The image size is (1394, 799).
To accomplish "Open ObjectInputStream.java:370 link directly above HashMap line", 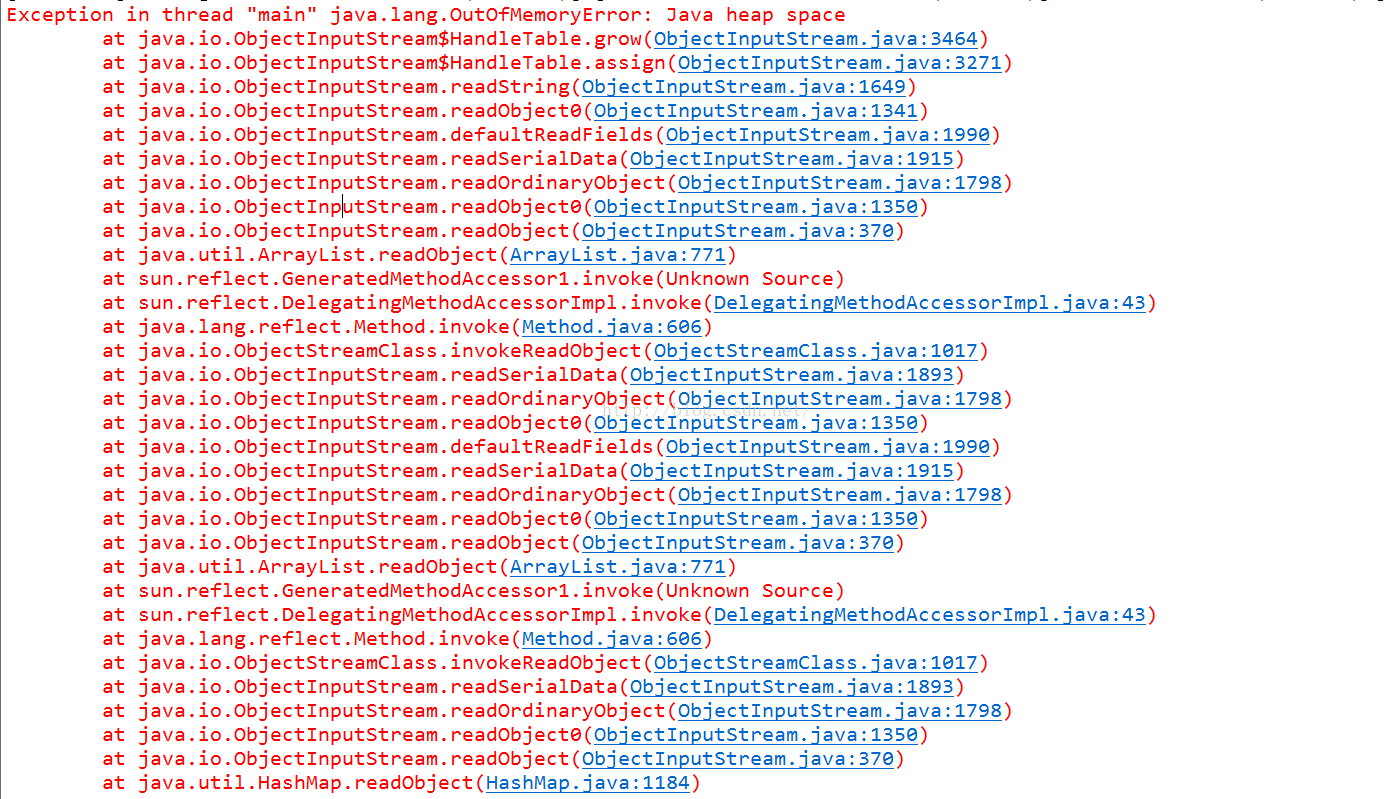I will [737, 759].
